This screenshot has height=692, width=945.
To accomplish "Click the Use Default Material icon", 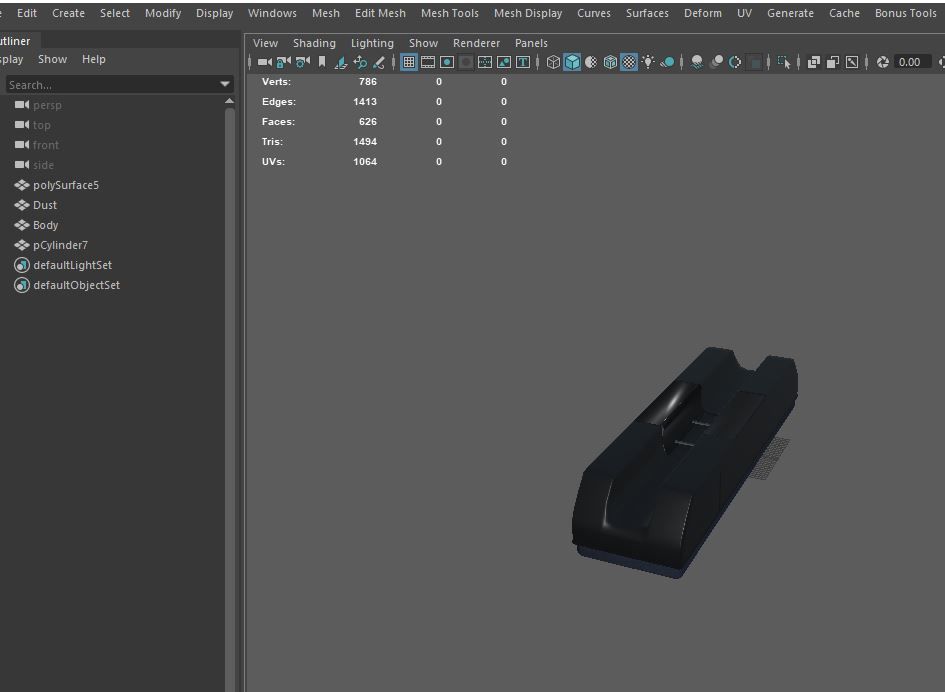I will 591,61.
